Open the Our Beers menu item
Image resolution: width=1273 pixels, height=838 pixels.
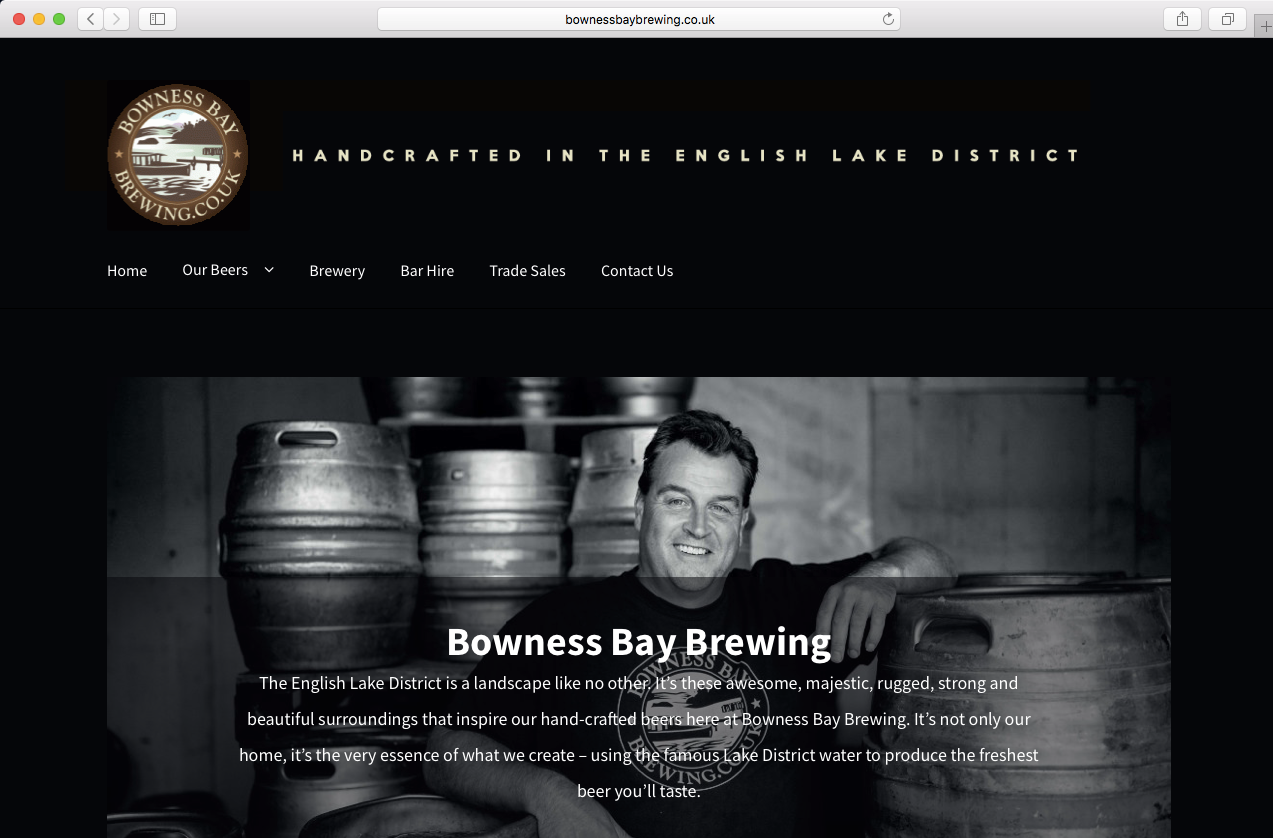(x=215, y=270)
